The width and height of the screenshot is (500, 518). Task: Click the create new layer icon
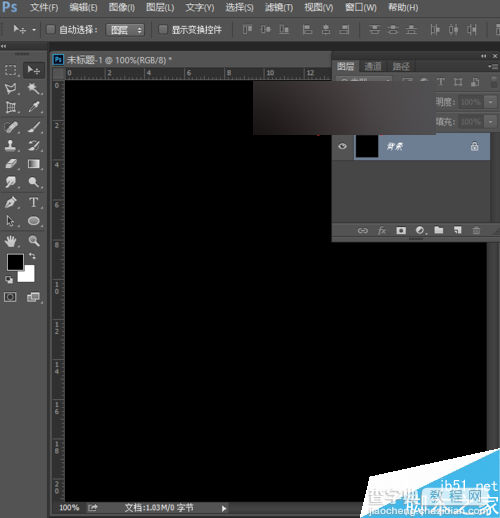pos(457,230)
